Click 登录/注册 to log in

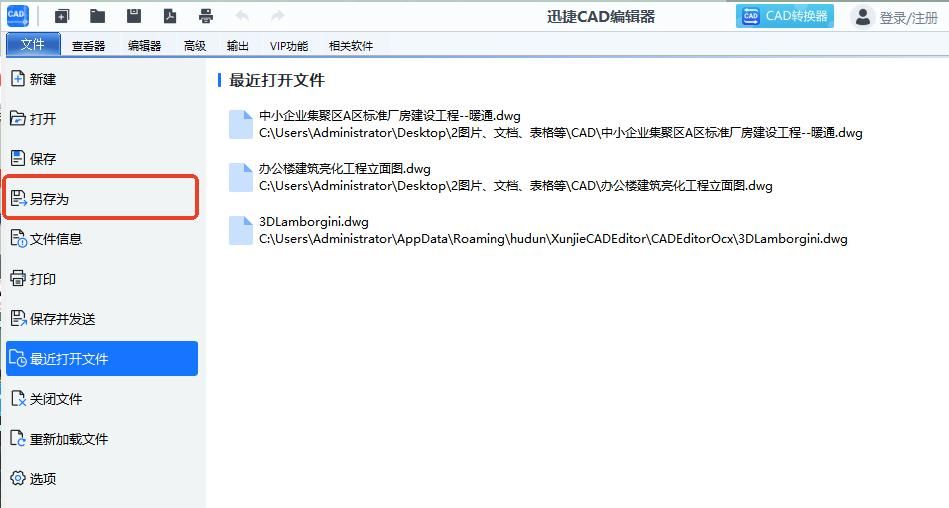pyautogui.click(x=908, y=18)
